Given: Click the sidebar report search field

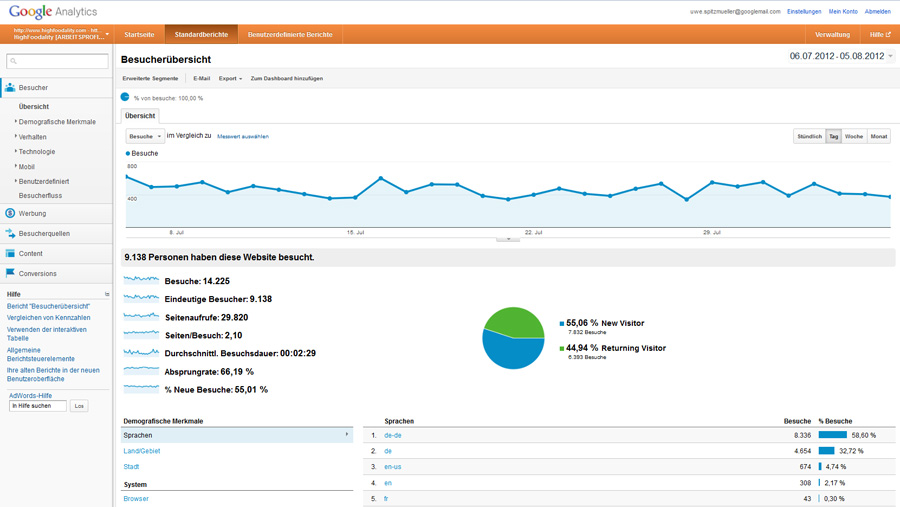Looking at the screenshot, I should pyautogui.click(x=57, y=61).
